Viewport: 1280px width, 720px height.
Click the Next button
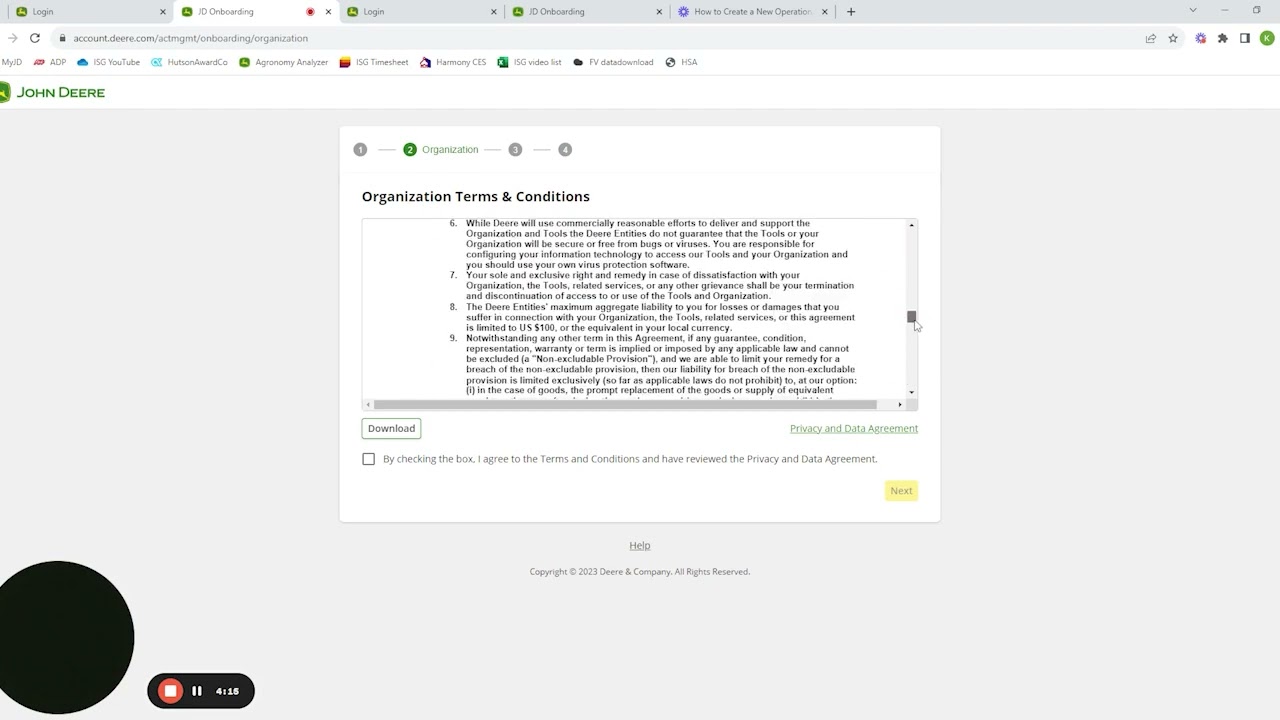pyautogui.click(x=901, y=491)
